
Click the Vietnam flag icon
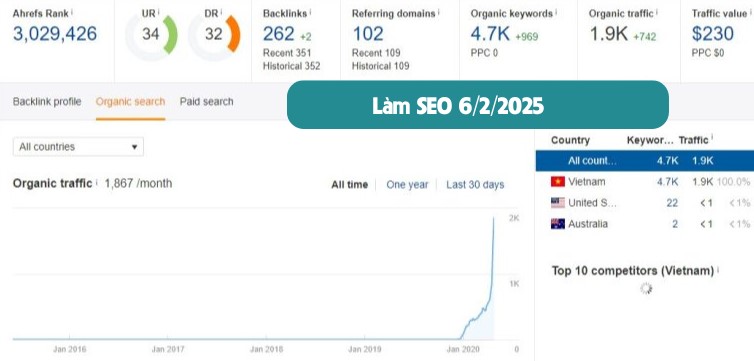point(558,182)
